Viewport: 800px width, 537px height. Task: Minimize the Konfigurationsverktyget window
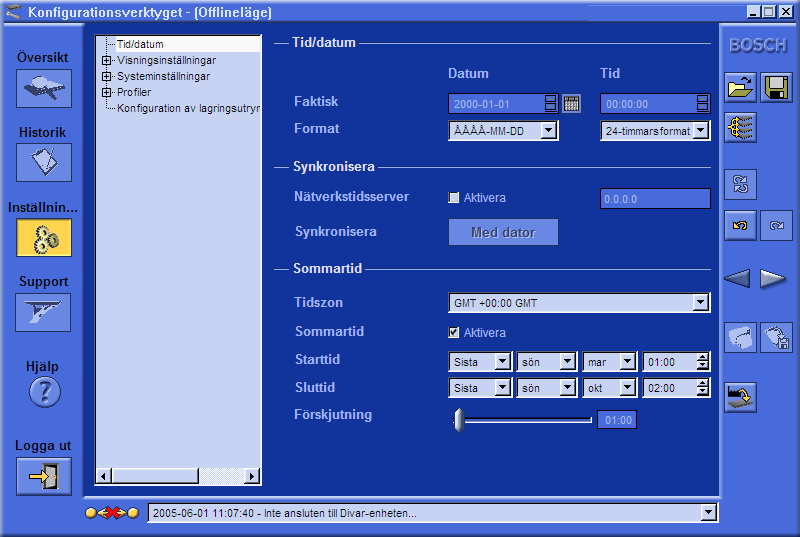(x=753, y=11)
